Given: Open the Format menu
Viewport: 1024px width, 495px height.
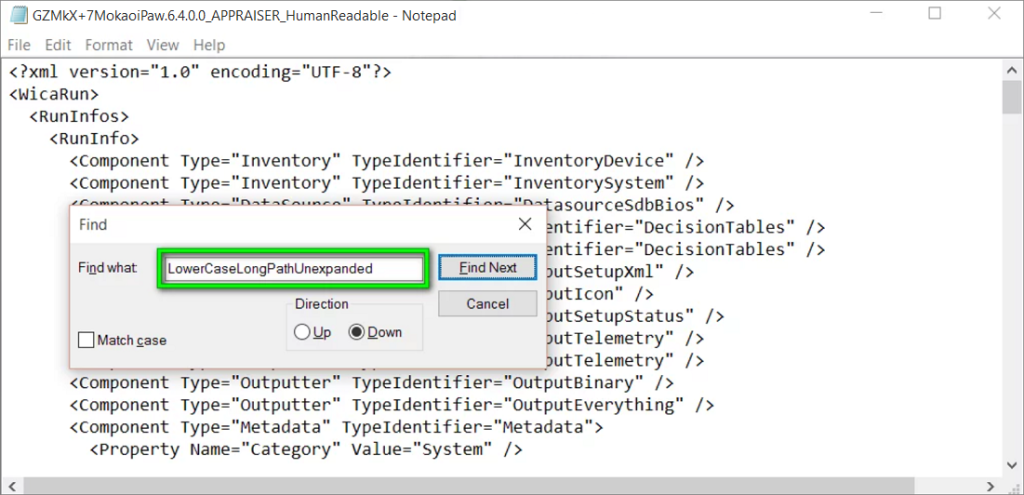Looking at the screenshot, I should [x=108, y=45].
